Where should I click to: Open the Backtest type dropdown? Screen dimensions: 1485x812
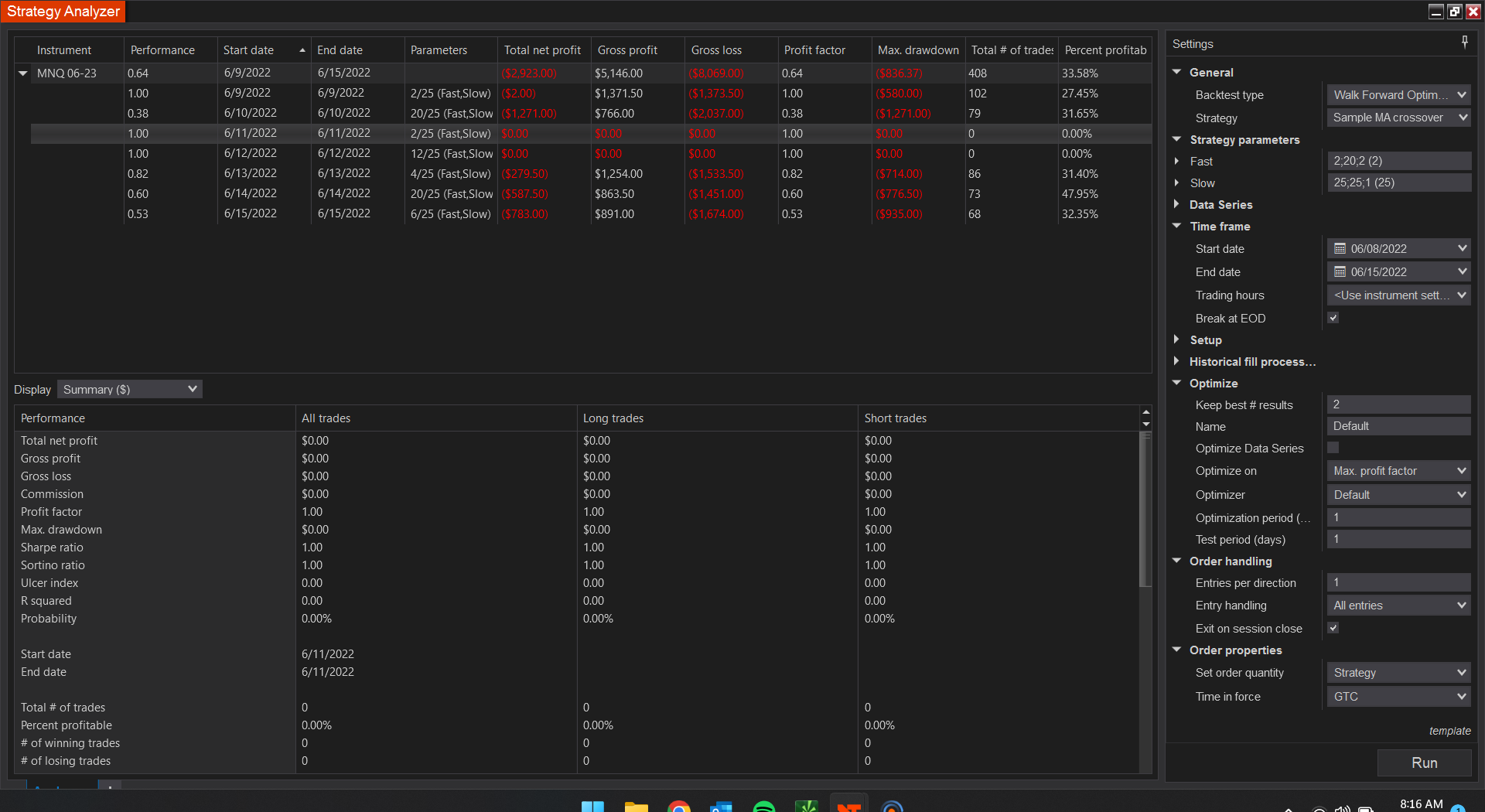coord(1398,95)
